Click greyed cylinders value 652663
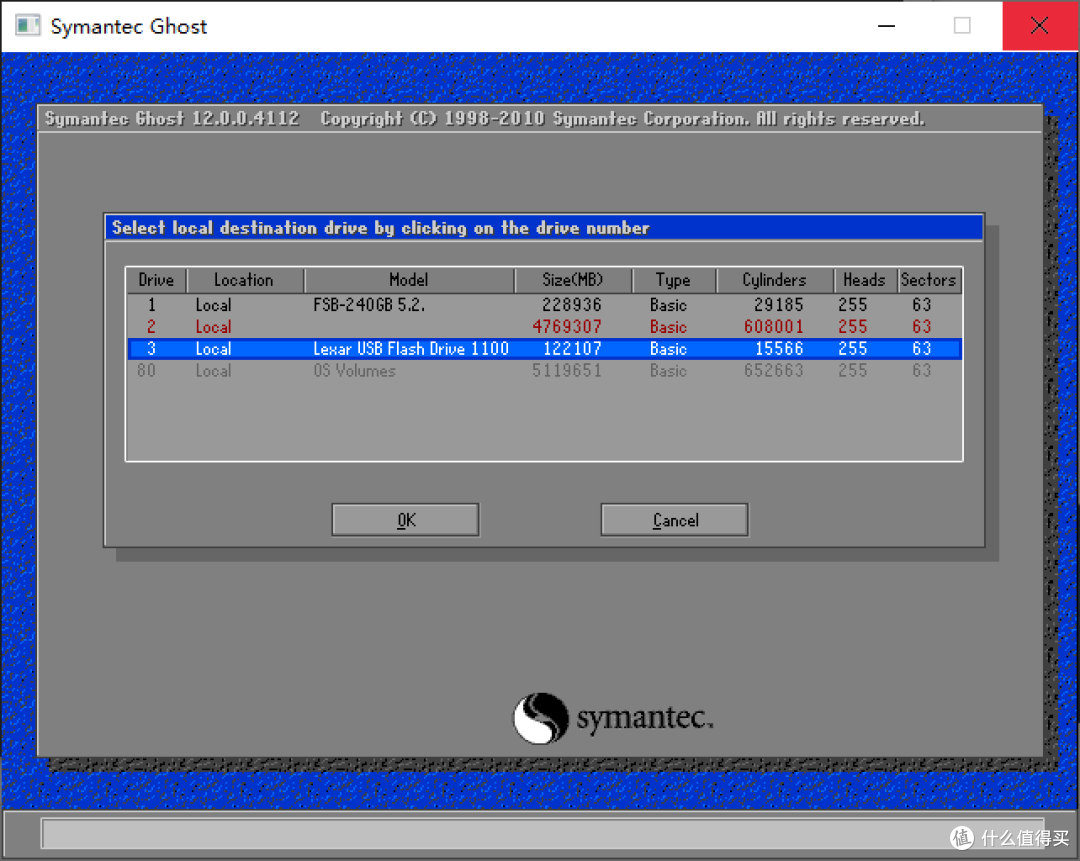This screenshot has height=861, width=1080. 773,371
